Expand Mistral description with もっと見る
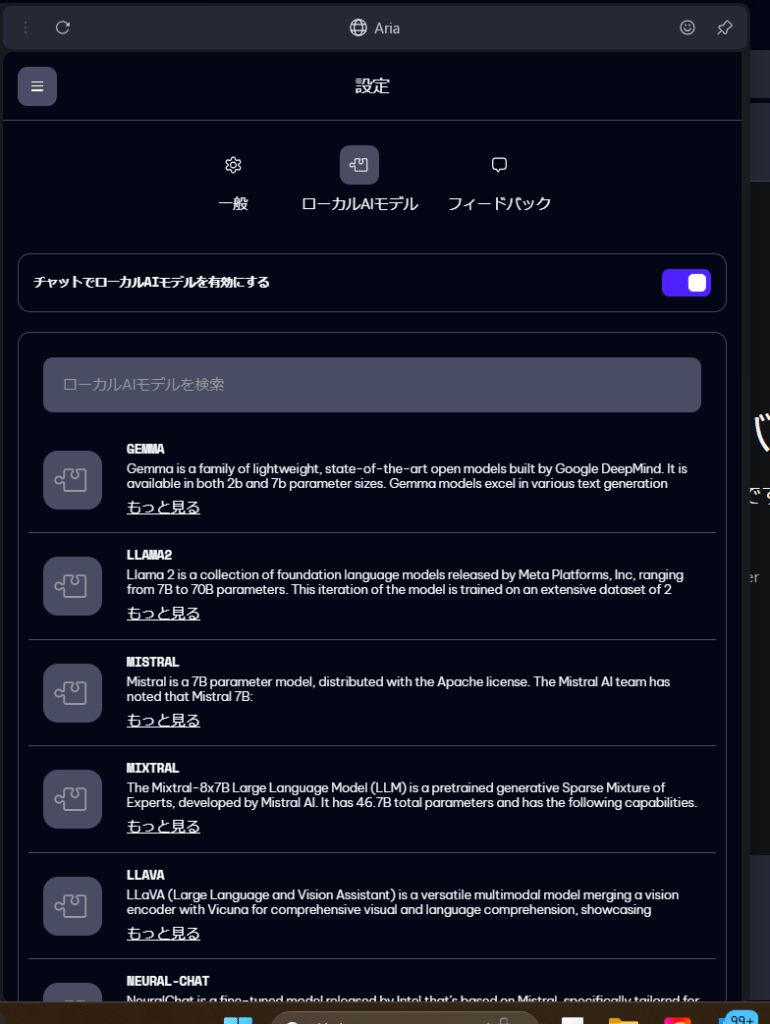 tap(163, 720)
